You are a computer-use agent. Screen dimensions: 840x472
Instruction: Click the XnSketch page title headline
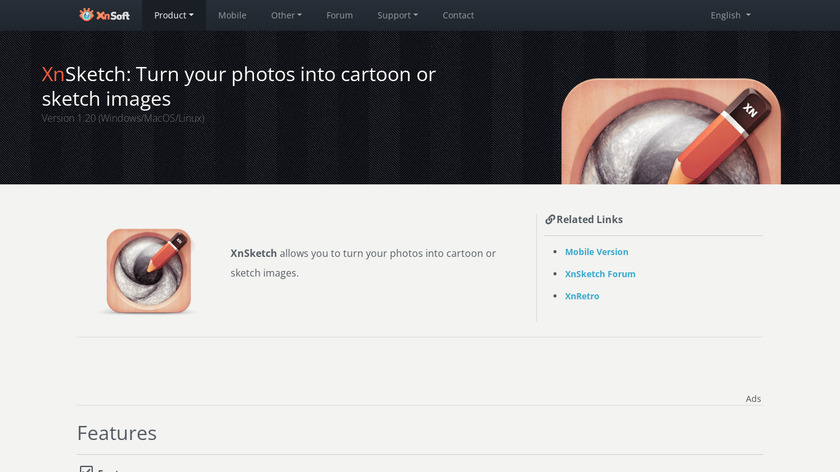[x=239, y=86]
